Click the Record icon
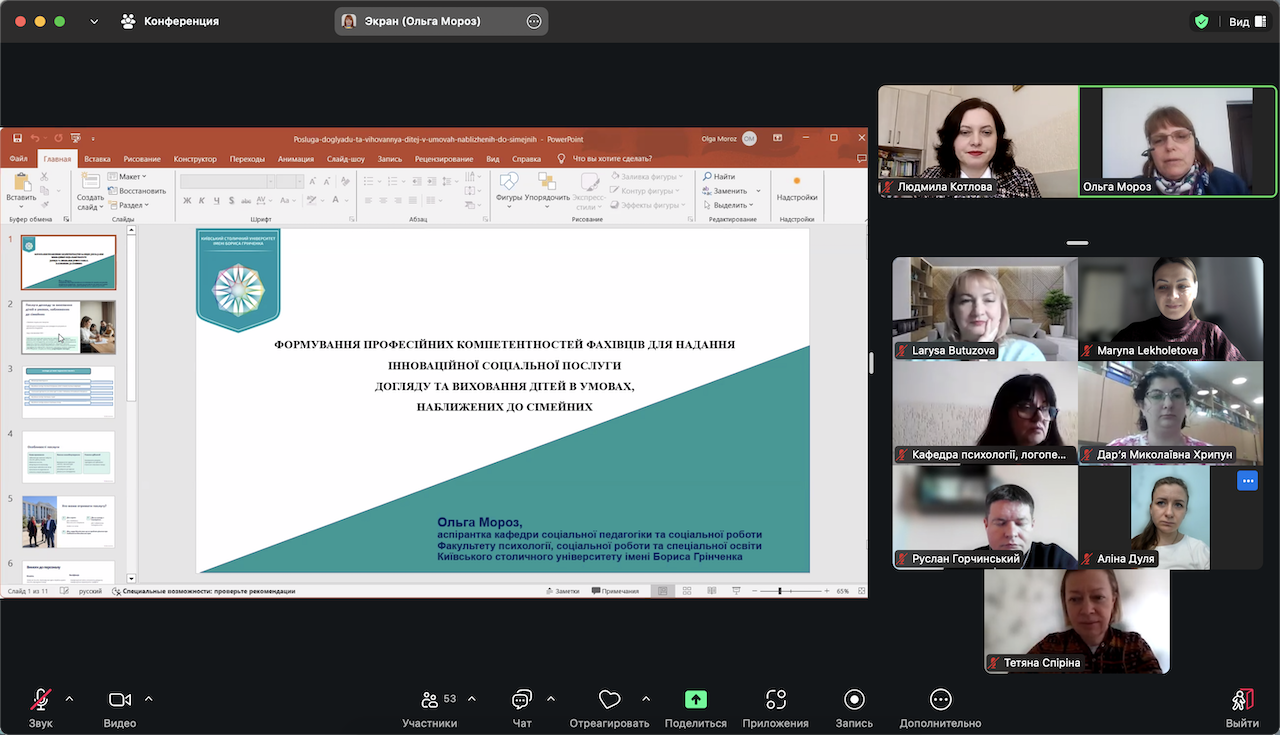1280x735 pixels. 853,700
